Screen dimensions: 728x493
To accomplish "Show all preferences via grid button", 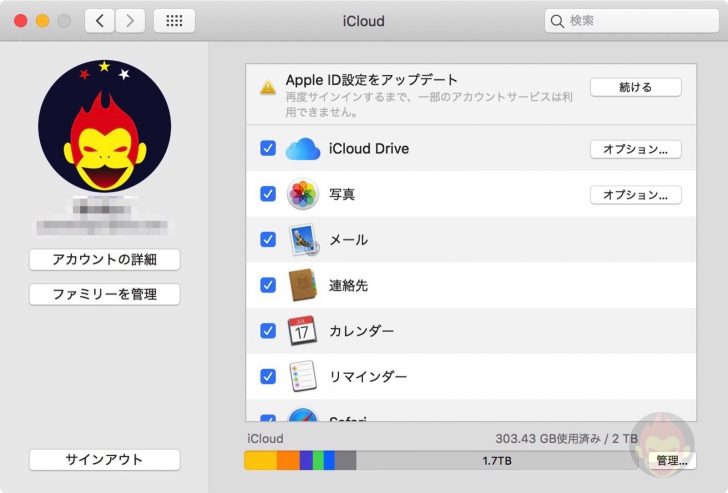I will click(174, 21).
